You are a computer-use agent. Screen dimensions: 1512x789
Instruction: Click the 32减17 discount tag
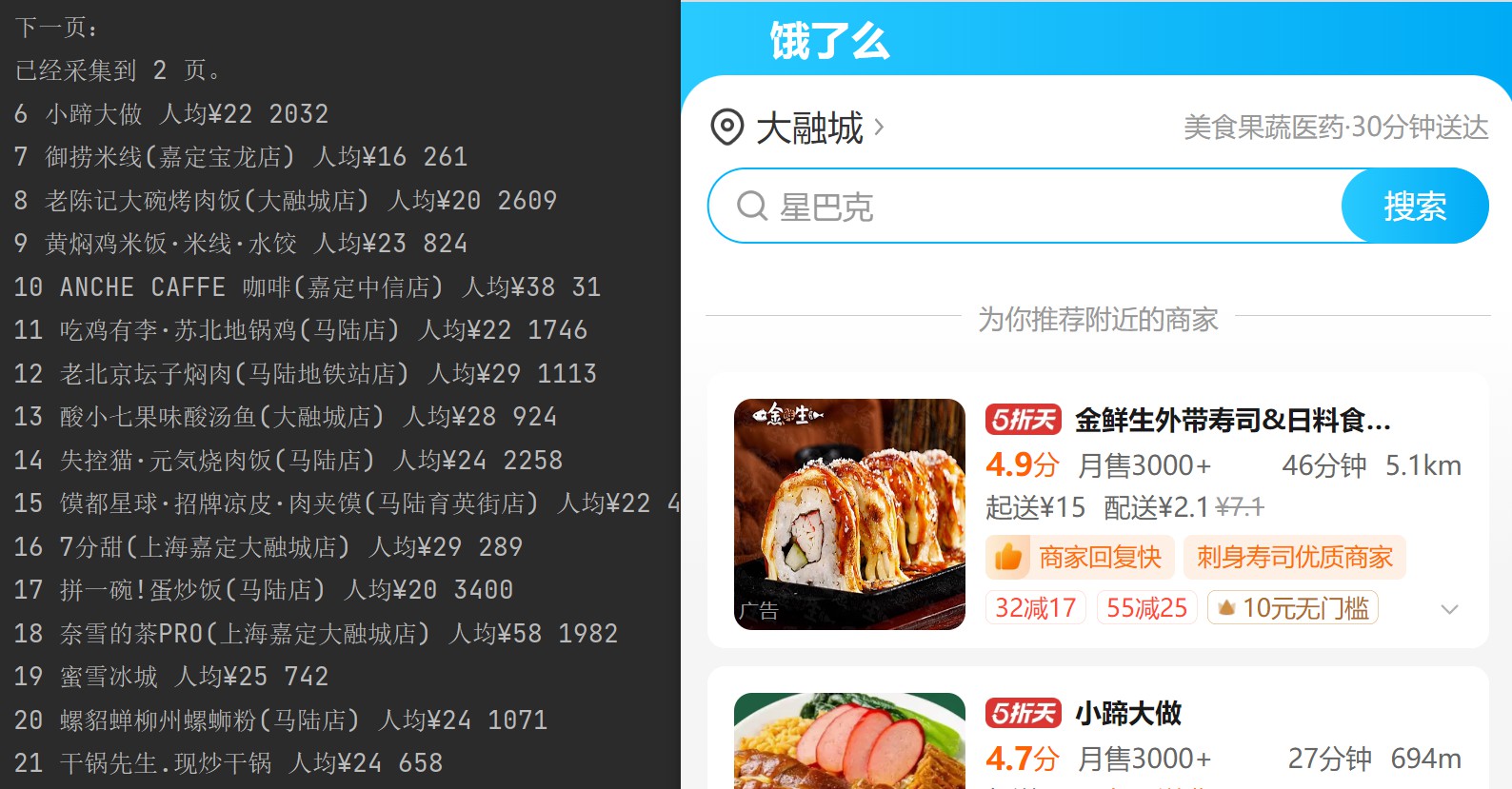pyautogui.click(x=1036, y=607)
